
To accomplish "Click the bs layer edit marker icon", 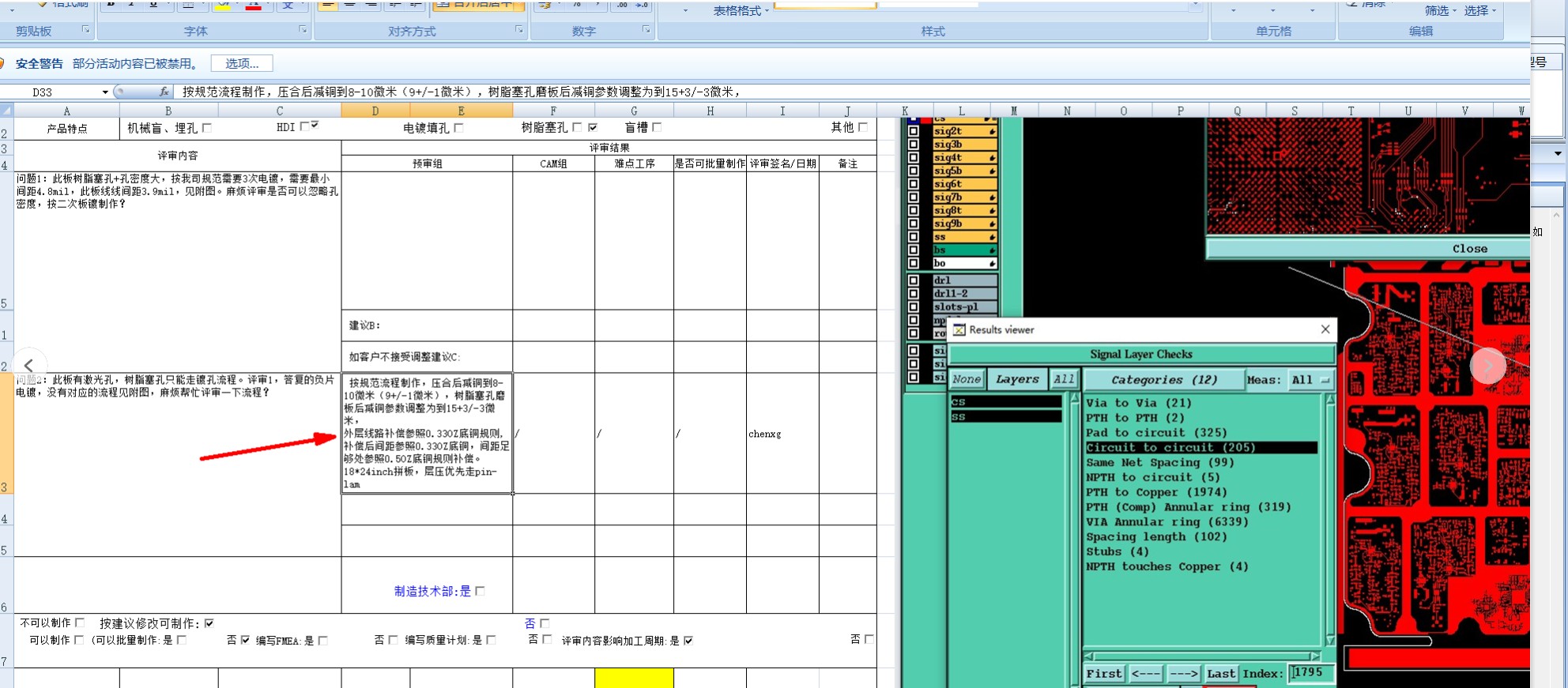I will [x=991, y=250].
